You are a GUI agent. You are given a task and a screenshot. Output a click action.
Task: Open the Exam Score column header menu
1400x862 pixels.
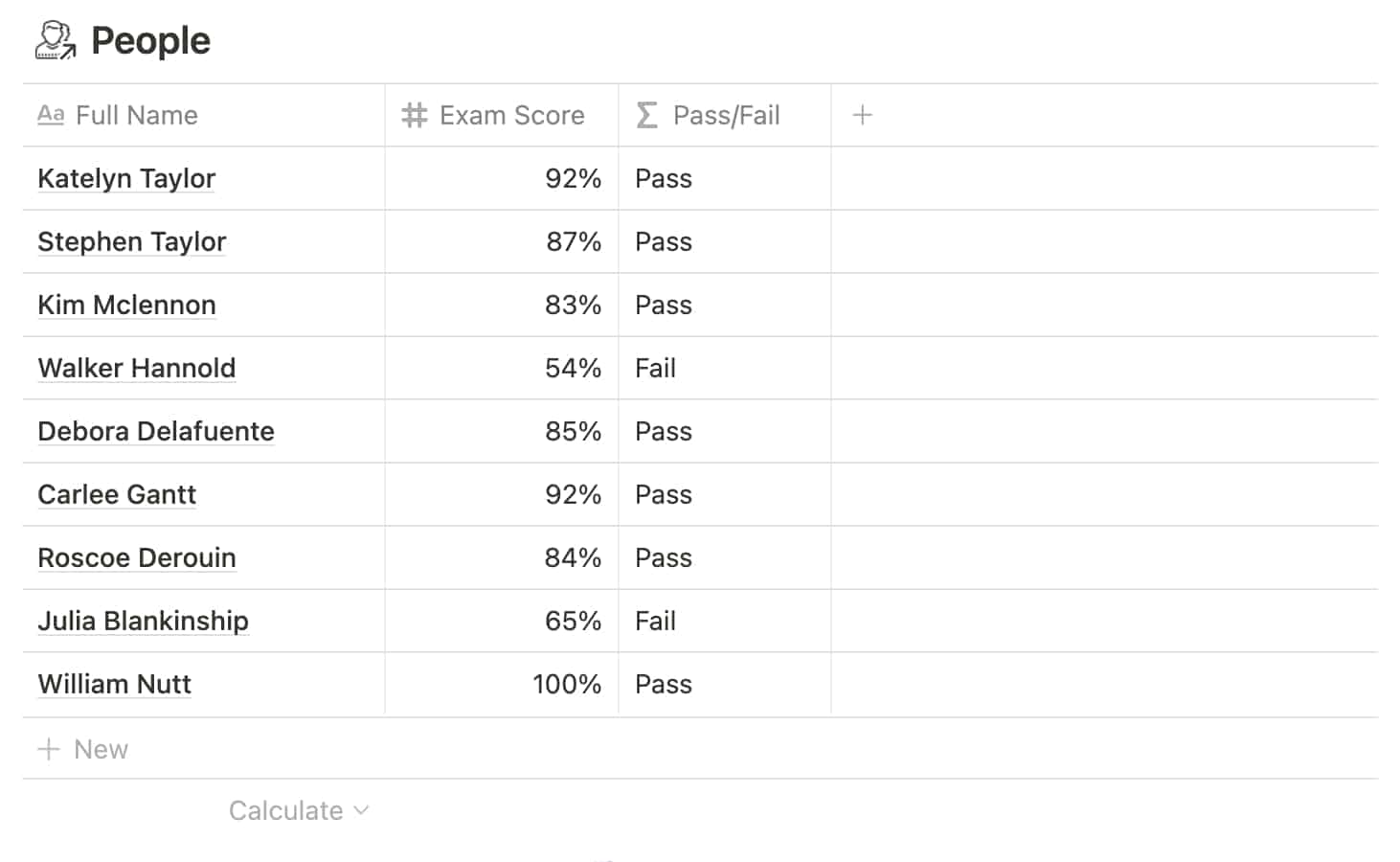click(502, 115)
